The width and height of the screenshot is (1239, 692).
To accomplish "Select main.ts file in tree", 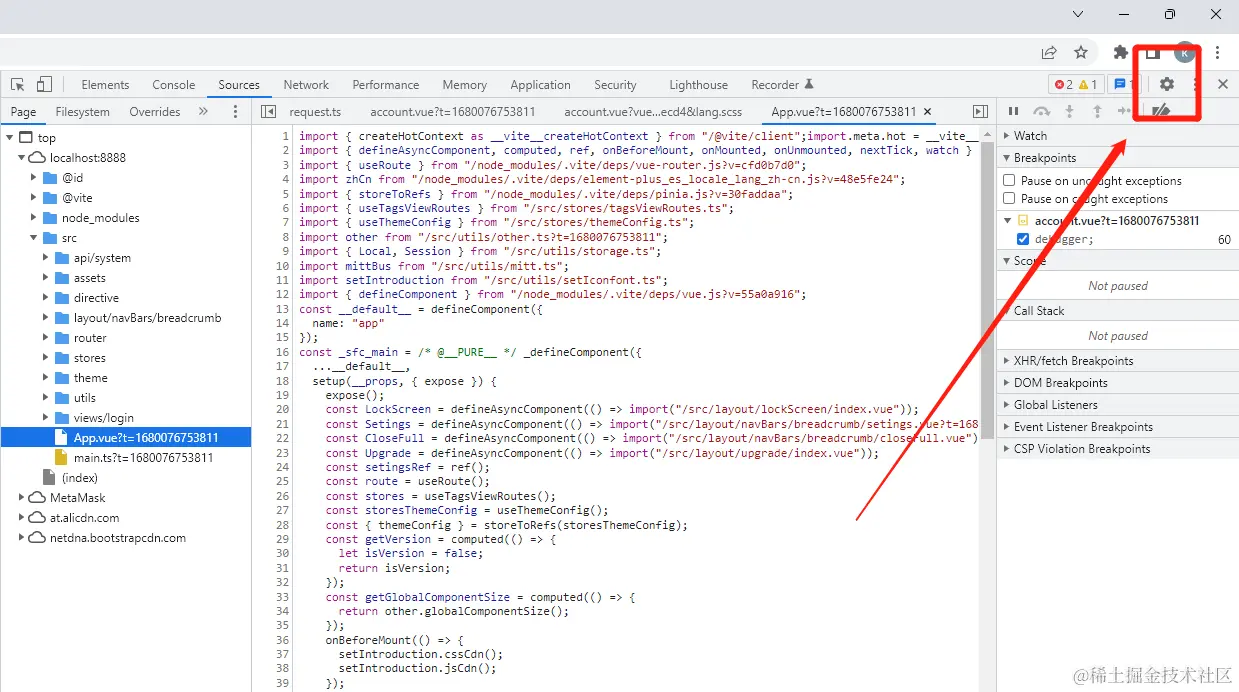I will pyautogui.click(x=143, y=458).
